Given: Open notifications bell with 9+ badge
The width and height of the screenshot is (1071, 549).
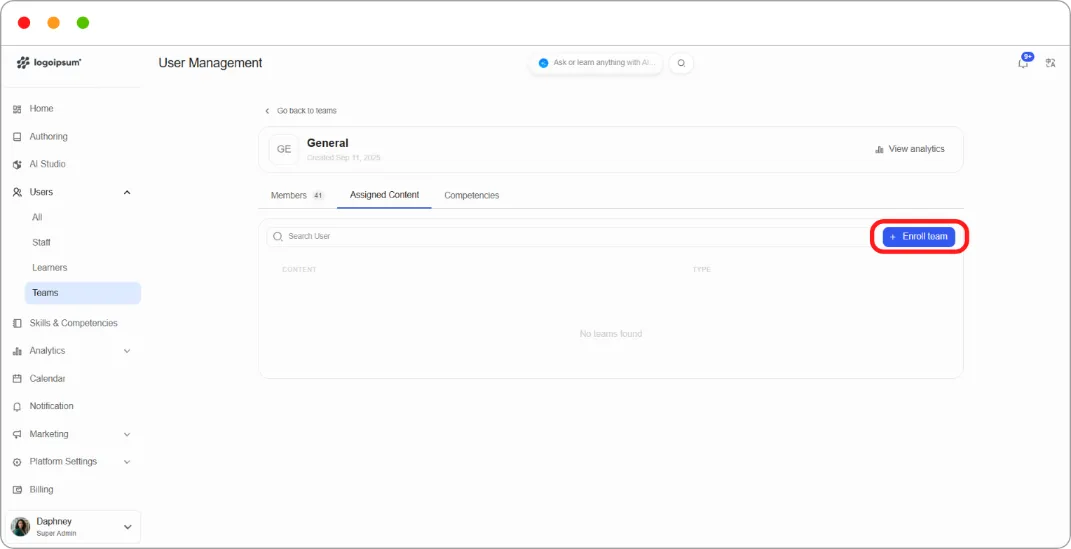Looking at the screenshot, I should click(1023, 62).
